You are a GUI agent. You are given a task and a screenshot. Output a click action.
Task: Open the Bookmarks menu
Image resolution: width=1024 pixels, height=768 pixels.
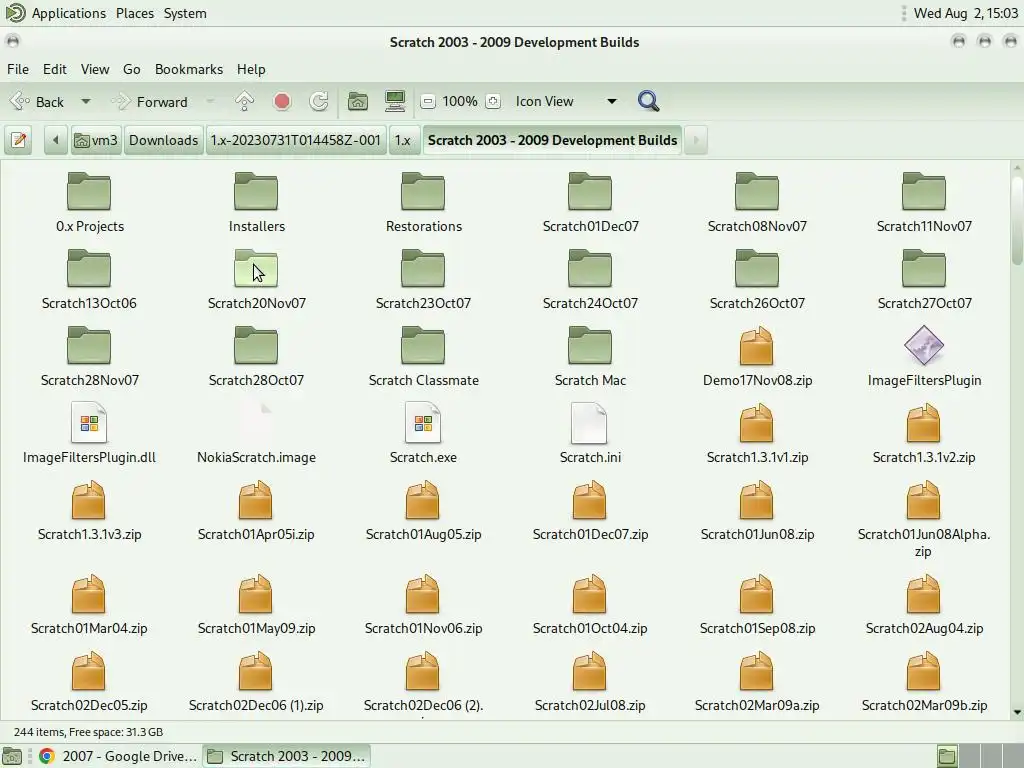[x=189, y=69]
